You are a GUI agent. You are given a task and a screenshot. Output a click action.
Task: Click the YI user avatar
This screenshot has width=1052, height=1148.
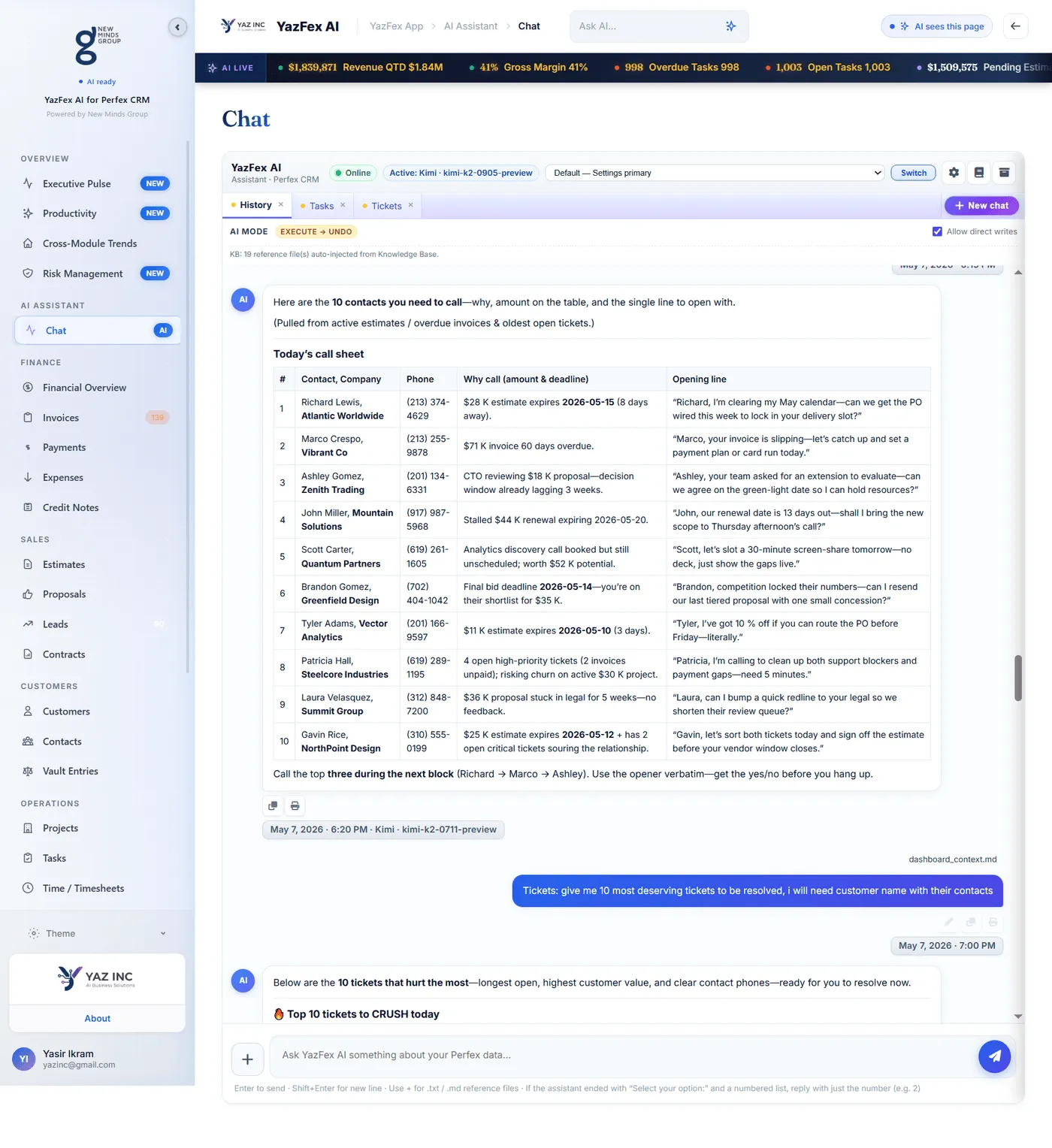23,1059
